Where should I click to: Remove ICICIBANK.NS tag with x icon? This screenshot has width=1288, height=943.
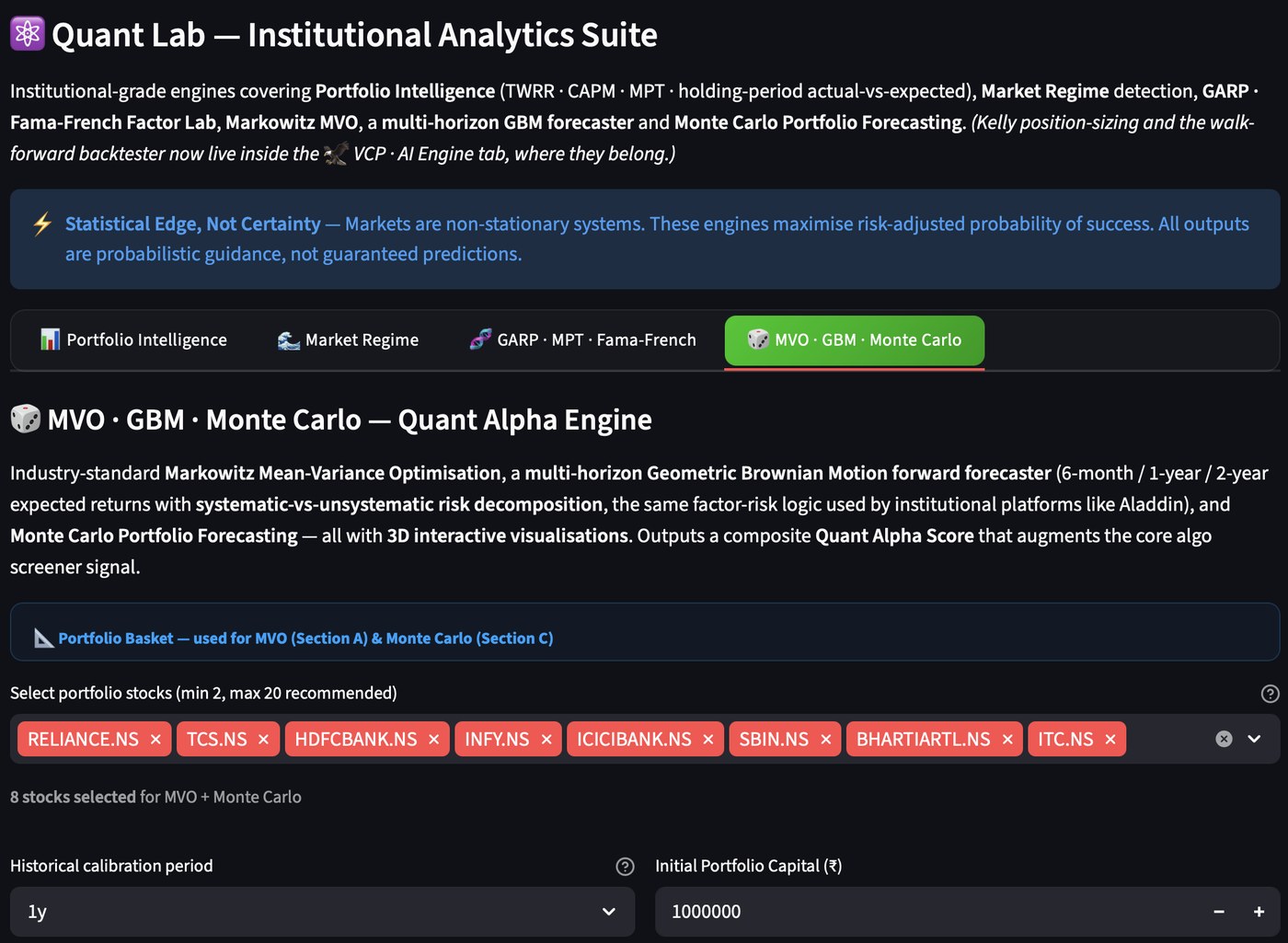coord(707,740)
